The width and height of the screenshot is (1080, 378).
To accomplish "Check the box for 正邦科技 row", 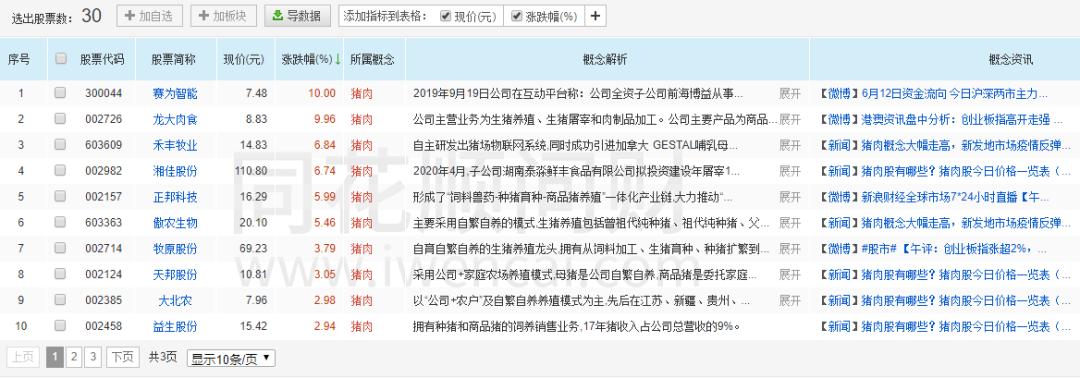I will pos(61,197).
